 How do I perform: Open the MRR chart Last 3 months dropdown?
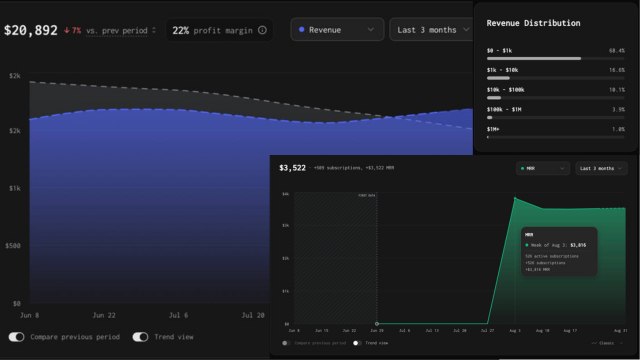pyautogui.click(x=601, y=168)
